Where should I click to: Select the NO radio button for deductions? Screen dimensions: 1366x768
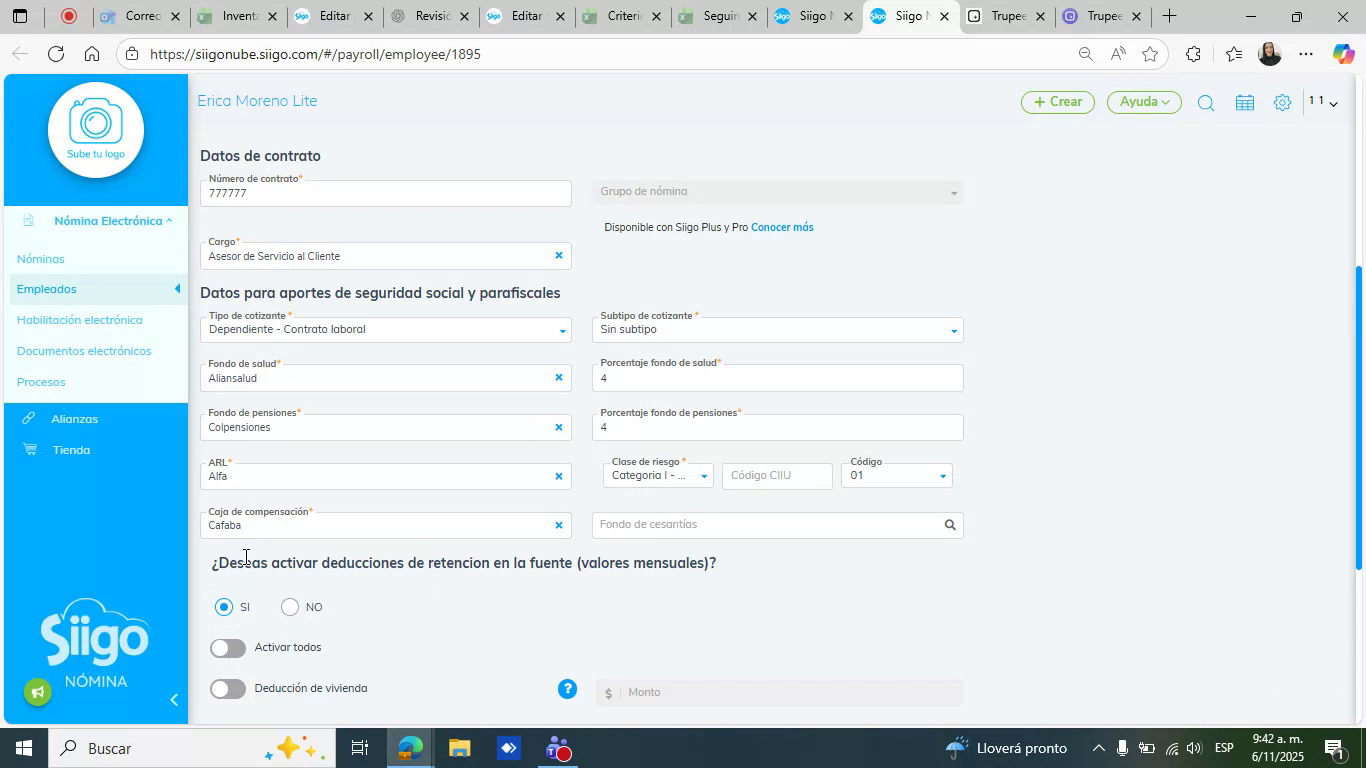(290, 607)
